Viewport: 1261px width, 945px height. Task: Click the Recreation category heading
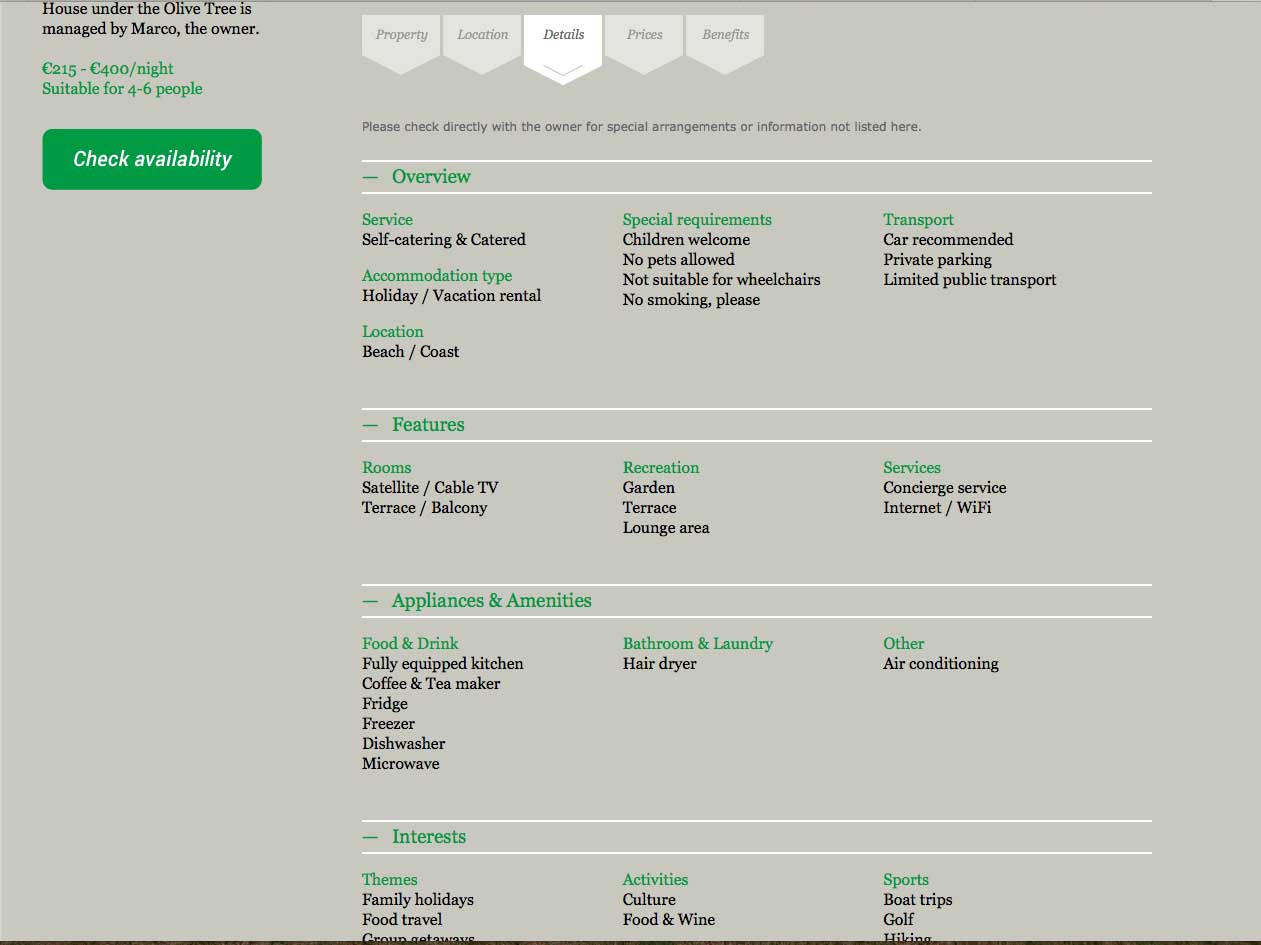point(660,468)
